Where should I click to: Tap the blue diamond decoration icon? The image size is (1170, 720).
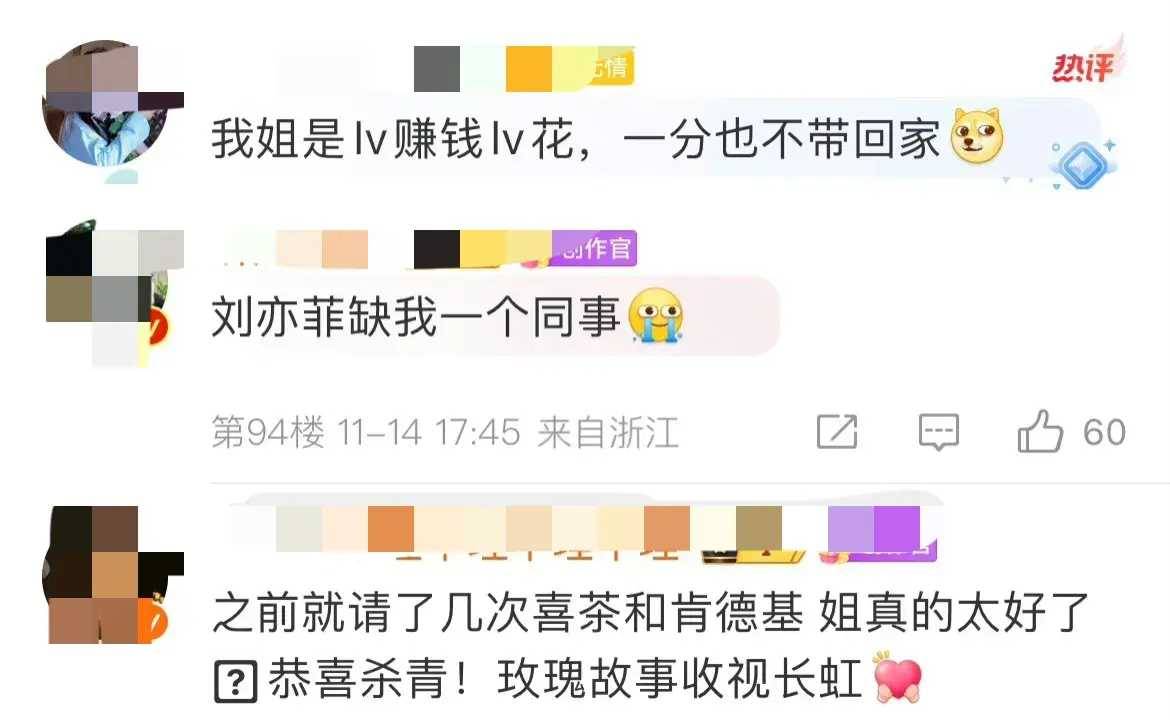[1083, 164]
